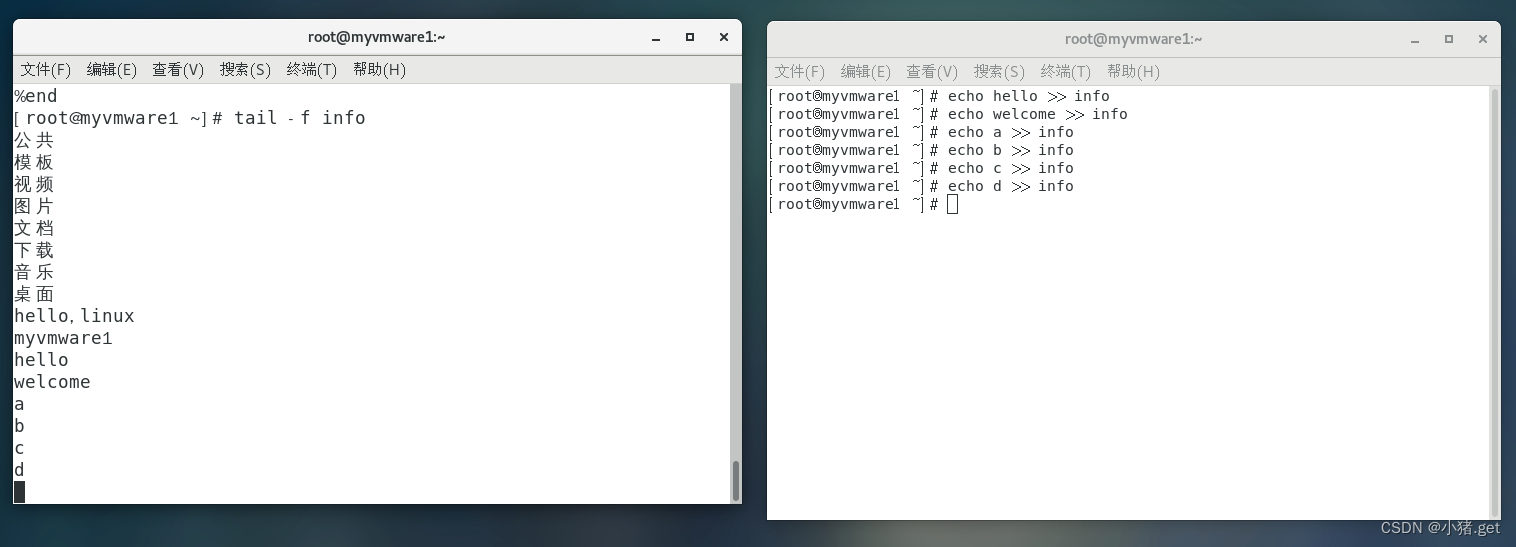Minimize the right terminal window
Image resolution: width=1516 pixels, height=547 pixels.
click(x=1414, y=39)
